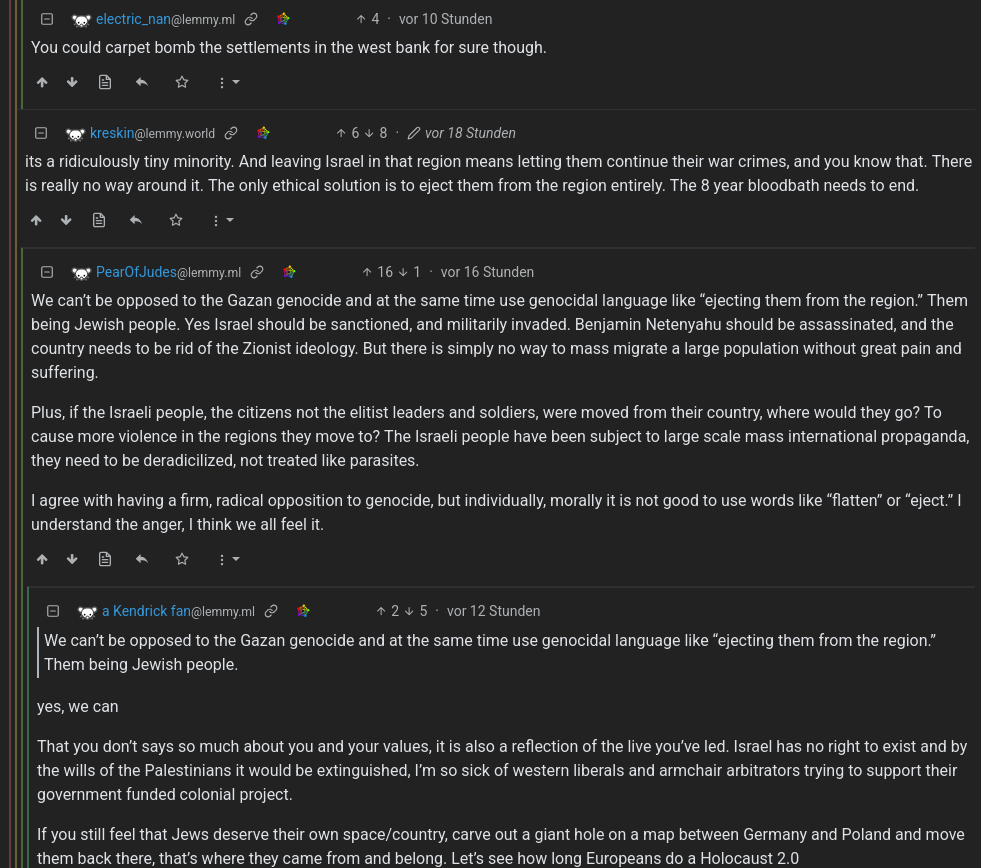Downvote kreskin's comment
The height and width of the screenshot is (868, 981).
[x=66, y=220]
